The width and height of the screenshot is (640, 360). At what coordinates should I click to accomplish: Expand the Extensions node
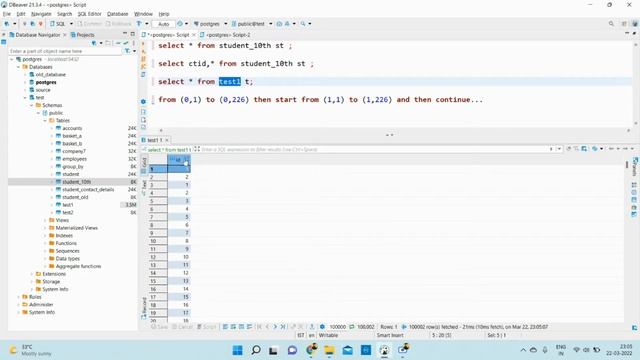[x=32, y=274]
